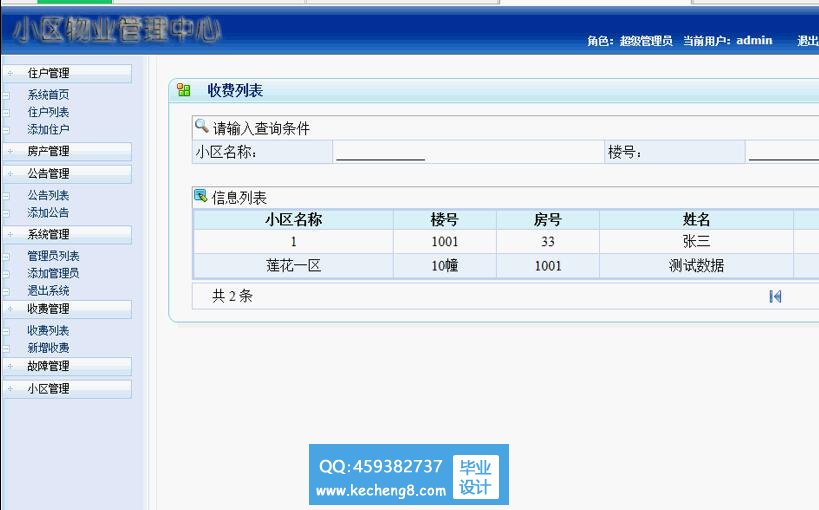819x510 pixels.
Task: Open 公告列表 in the sidebar
Action: 48,195
